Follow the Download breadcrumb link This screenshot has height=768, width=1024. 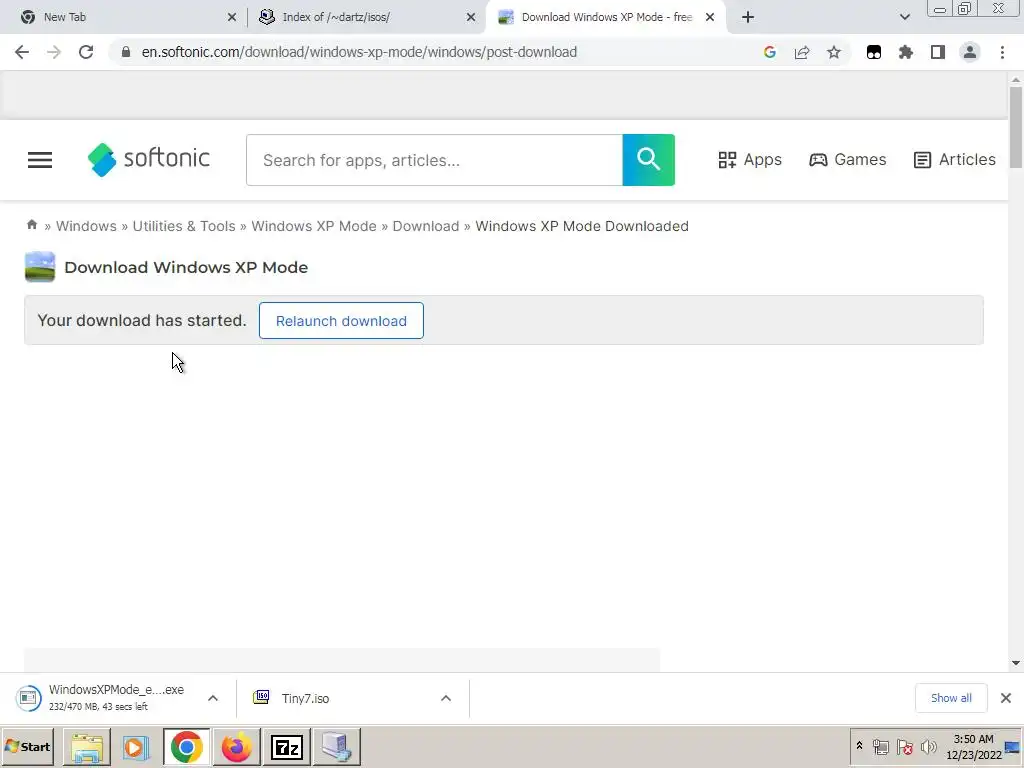426,226
